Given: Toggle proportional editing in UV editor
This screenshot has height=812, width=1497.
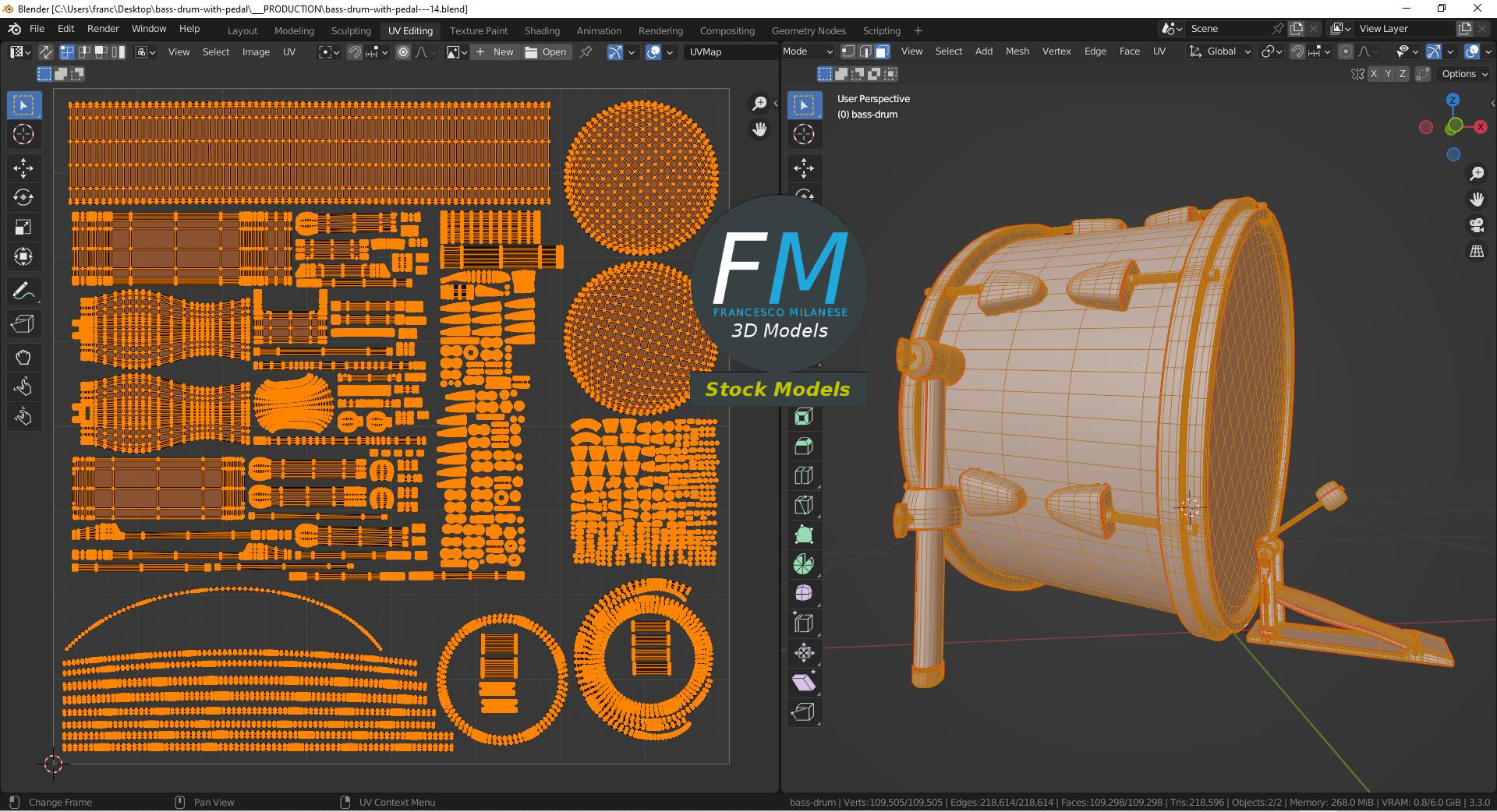Looking at the screenshot, I should pyautogui.click(x=403, y=52).
